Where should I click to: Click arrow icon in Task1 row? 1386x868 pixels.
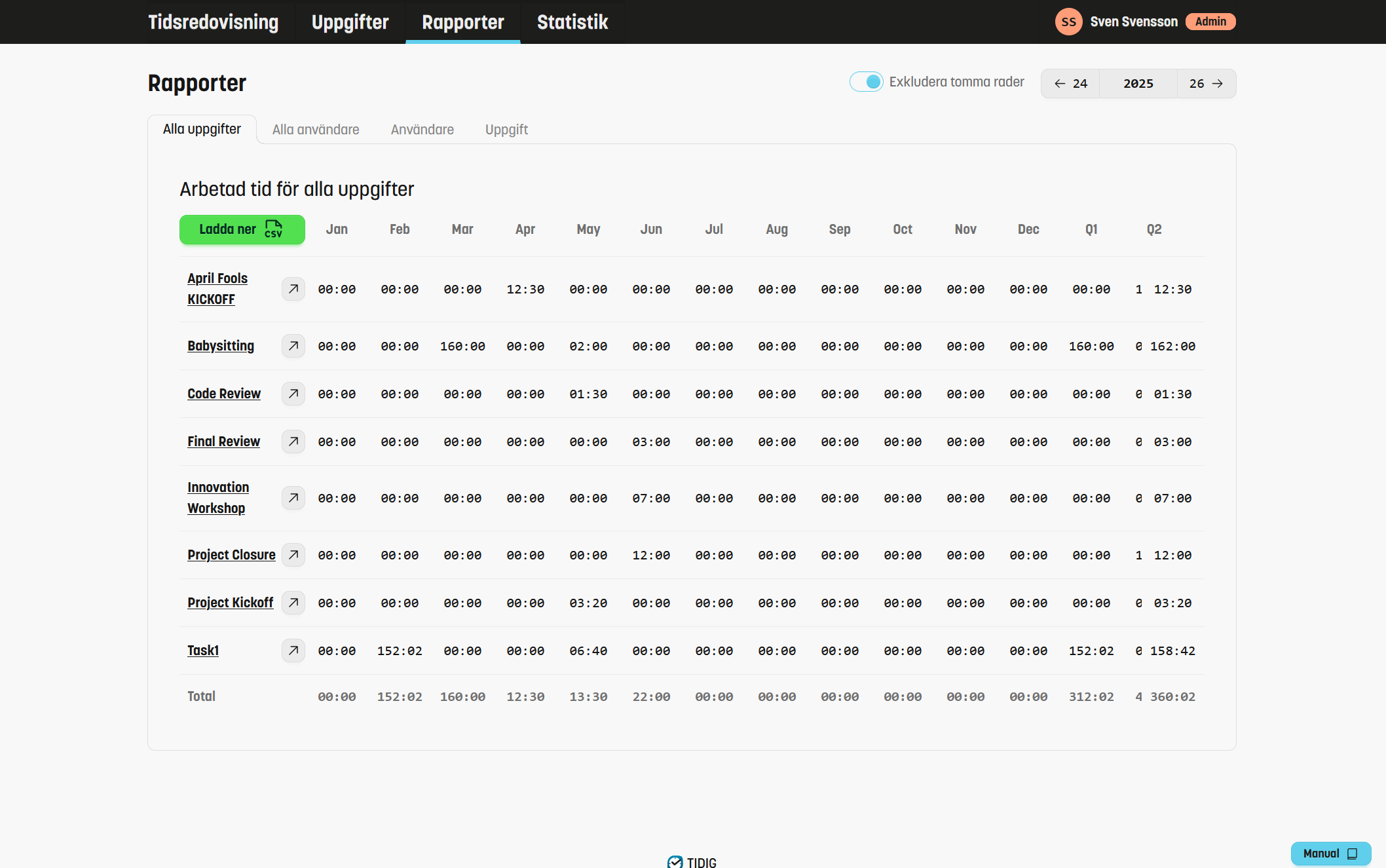pyautogui.click(x=293, y=651)
